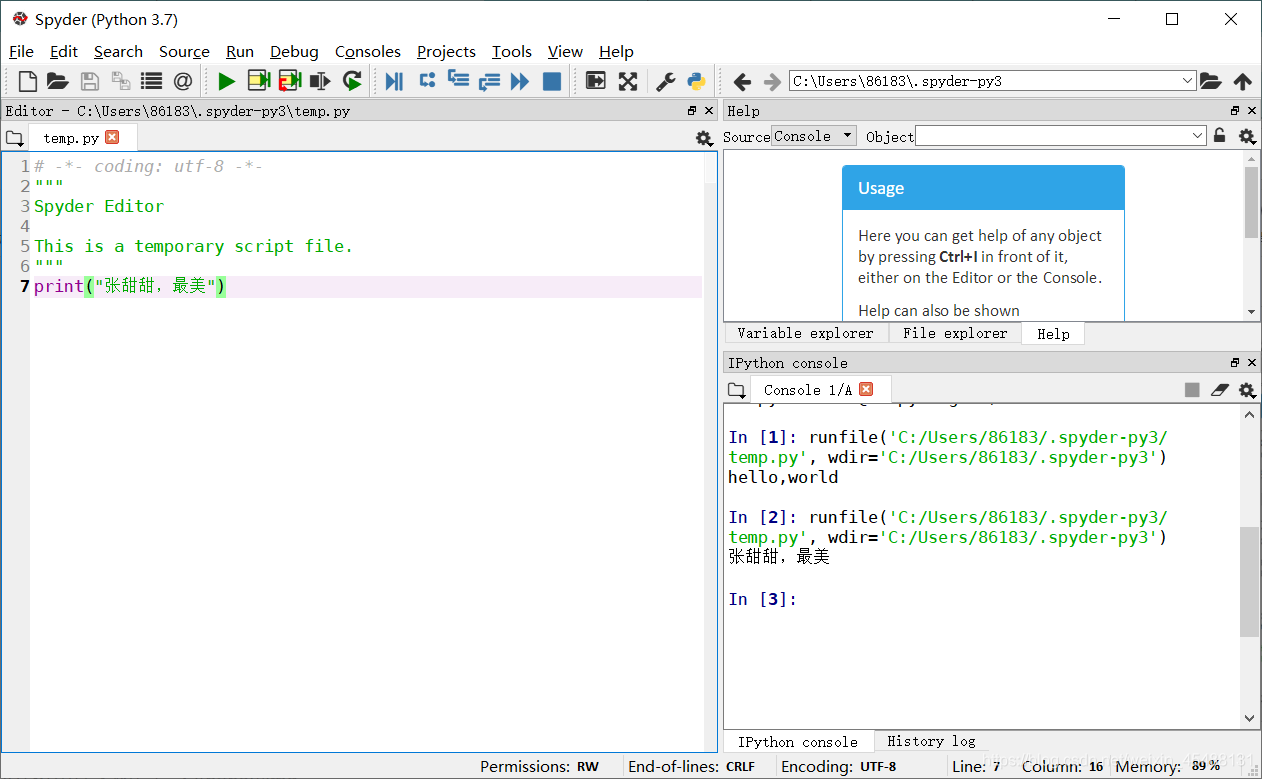This screenshot has height=779, width=1262.
Task: Open the Tools menu
Action: (512, 51)
